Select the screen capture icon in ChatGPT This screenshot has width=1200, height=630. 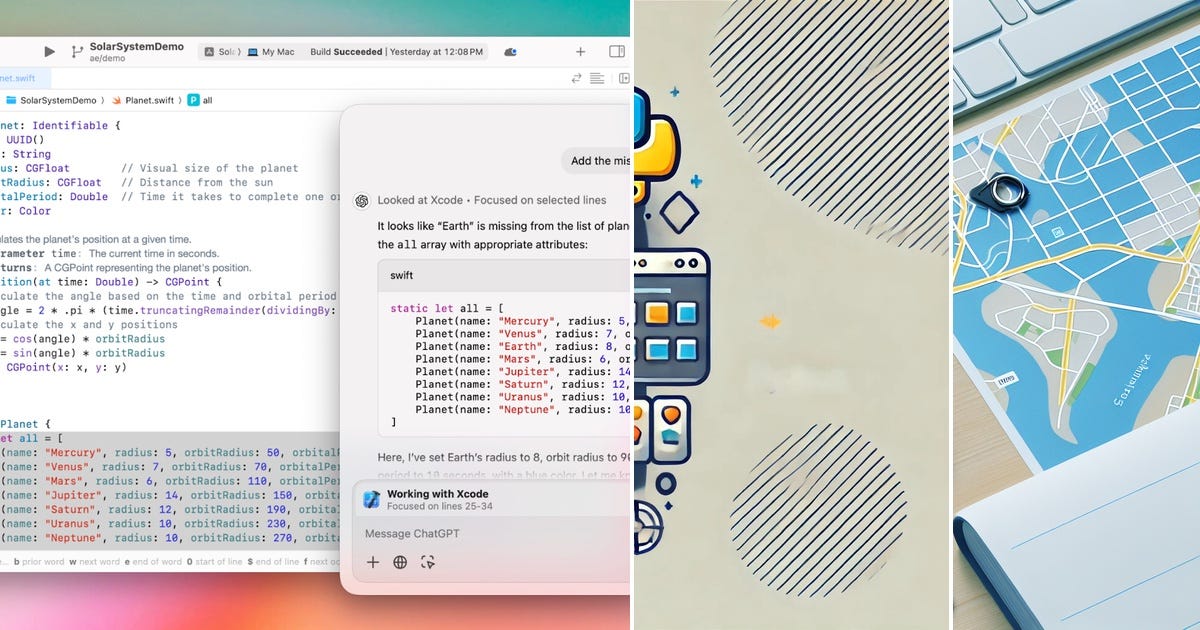[425, 563]
